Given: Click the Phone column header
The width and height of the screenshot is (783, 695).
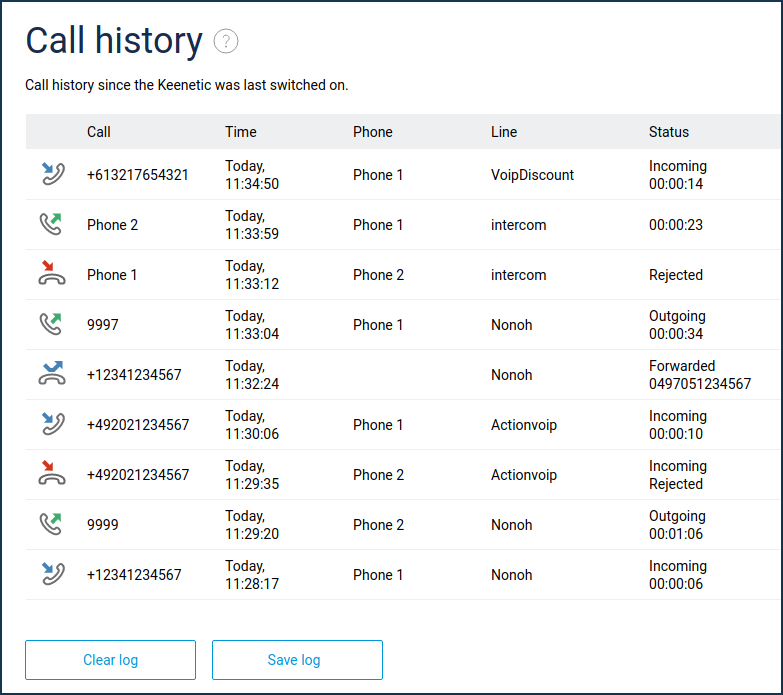Looking at the screenshot, I should pos(372,132).
